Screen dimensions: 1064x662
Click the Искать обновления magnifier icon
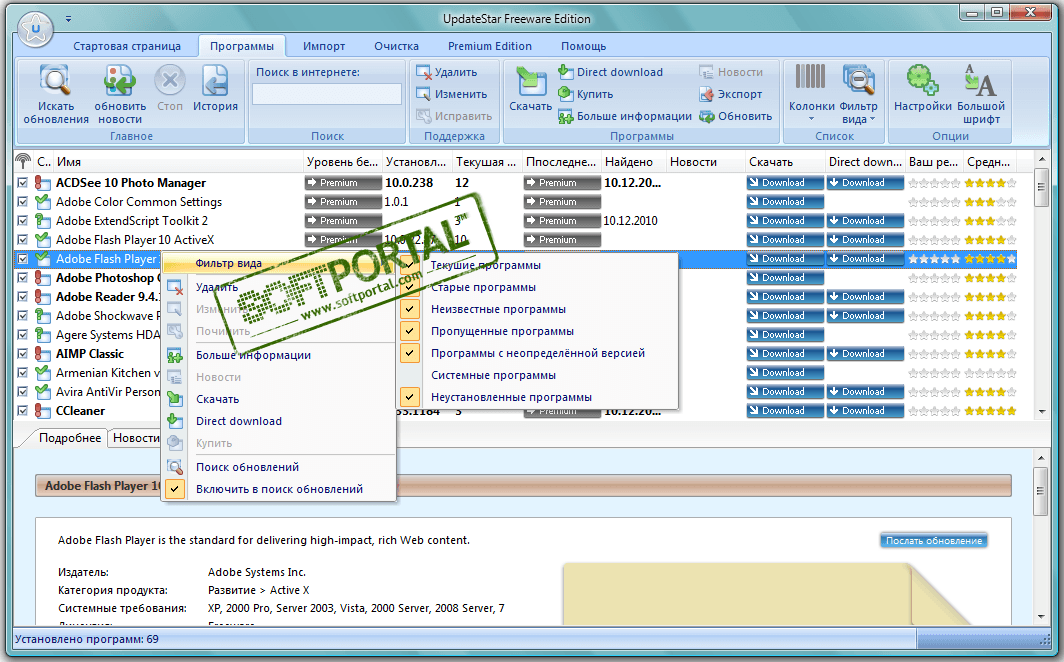click(x=55, y=81)
